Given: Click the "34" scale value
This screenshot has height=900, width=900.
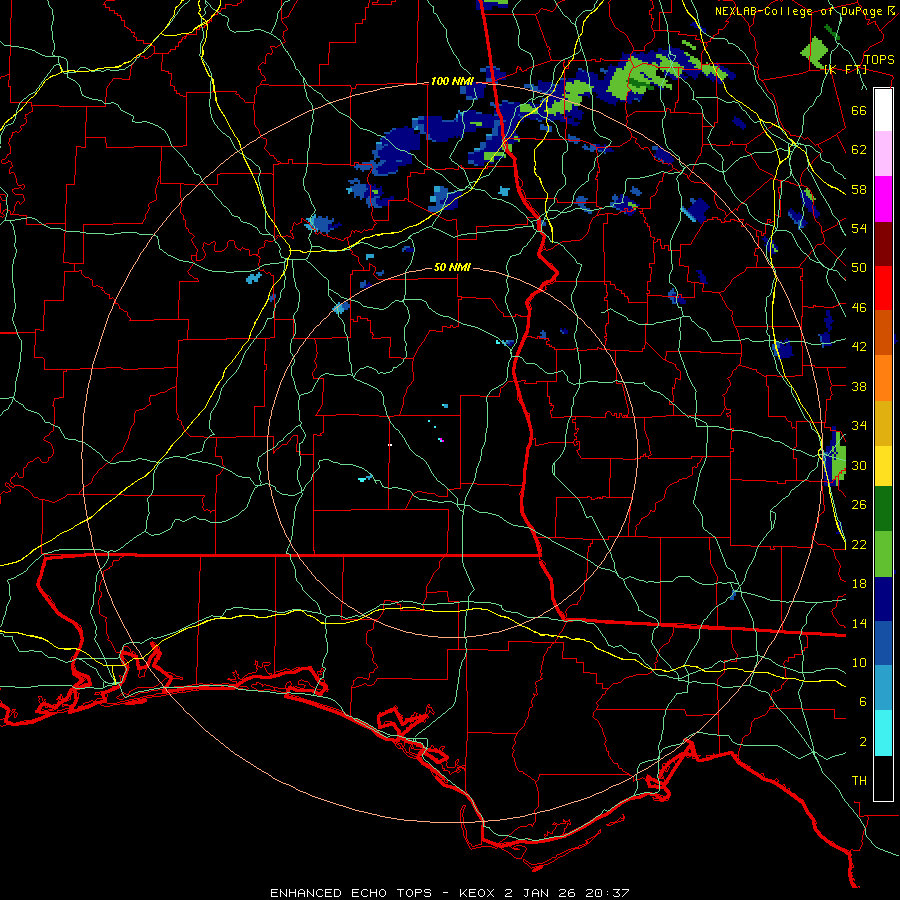Looking at the screenshot, I should [x=859, y=426].
